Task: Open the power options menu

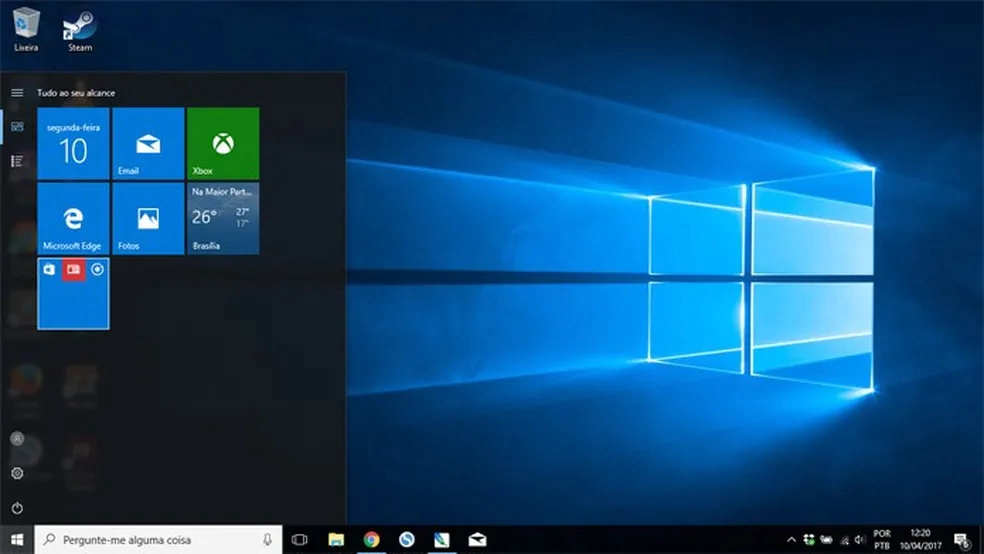Action: [x=17, y=508]
